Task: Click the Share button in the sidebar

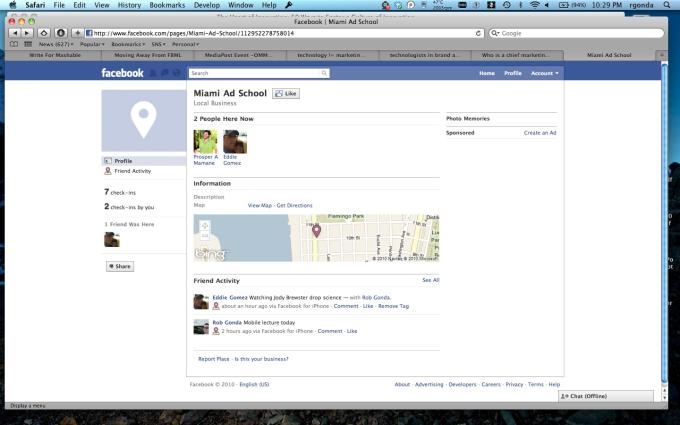Action: (x=120, y=266)
